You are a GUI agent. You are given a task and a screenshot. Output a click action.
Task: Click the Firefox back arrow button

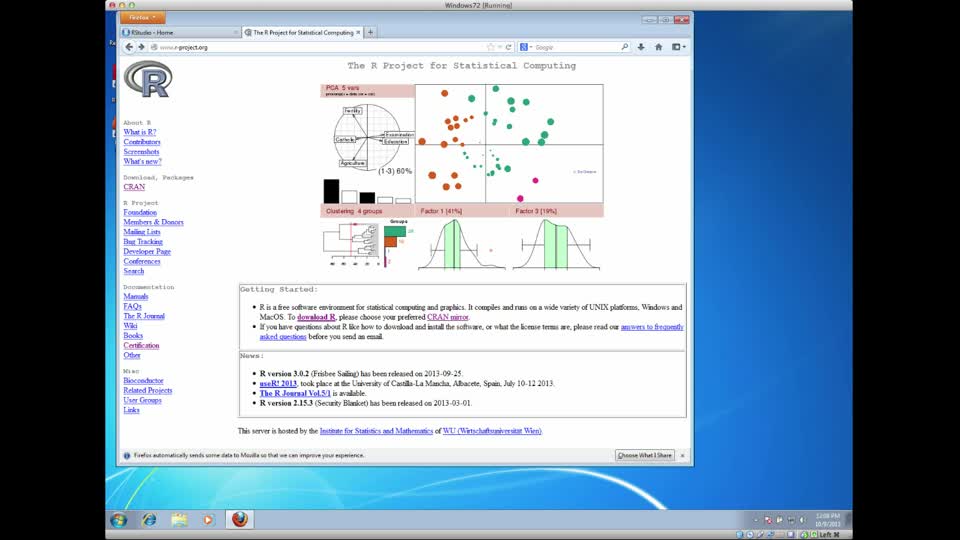[x=129, y=47]
